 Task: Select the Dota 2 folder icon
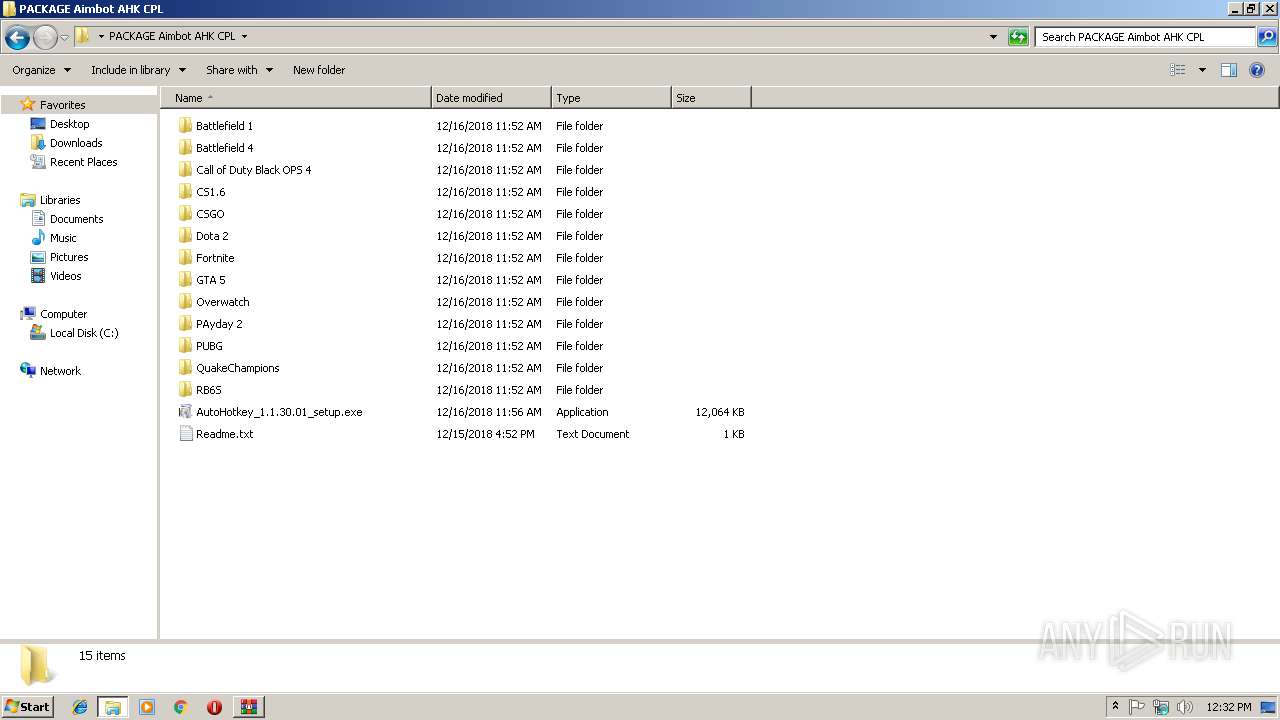coord(185,236)
